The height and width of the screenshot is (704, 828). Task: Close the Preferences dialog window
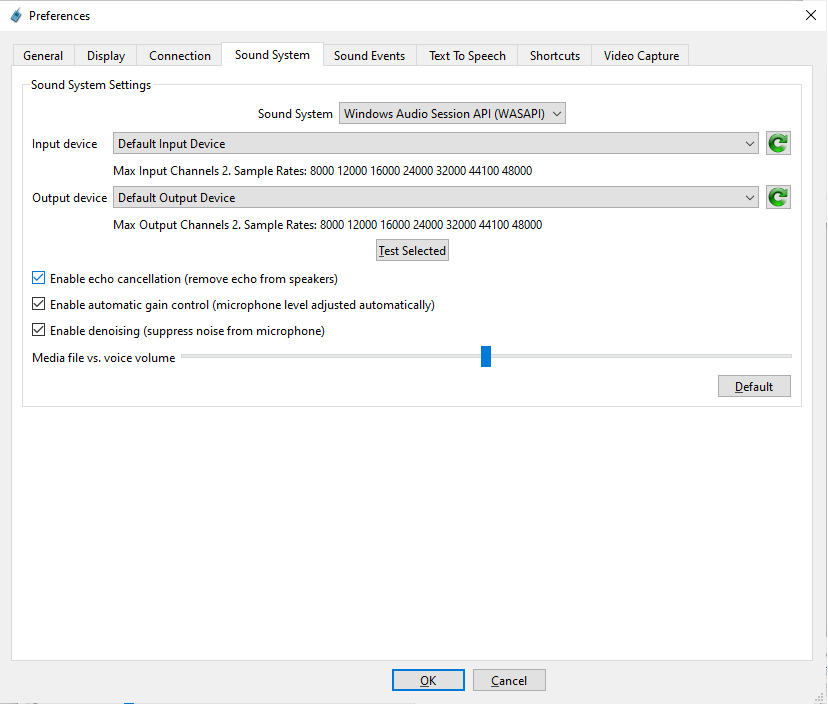click(x=809, y=15)
